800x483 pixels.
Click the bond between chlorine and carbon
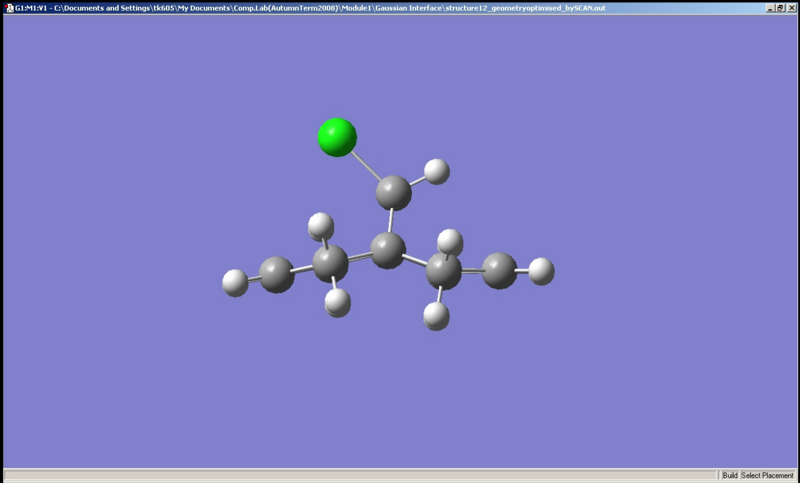tap(366, 166)
